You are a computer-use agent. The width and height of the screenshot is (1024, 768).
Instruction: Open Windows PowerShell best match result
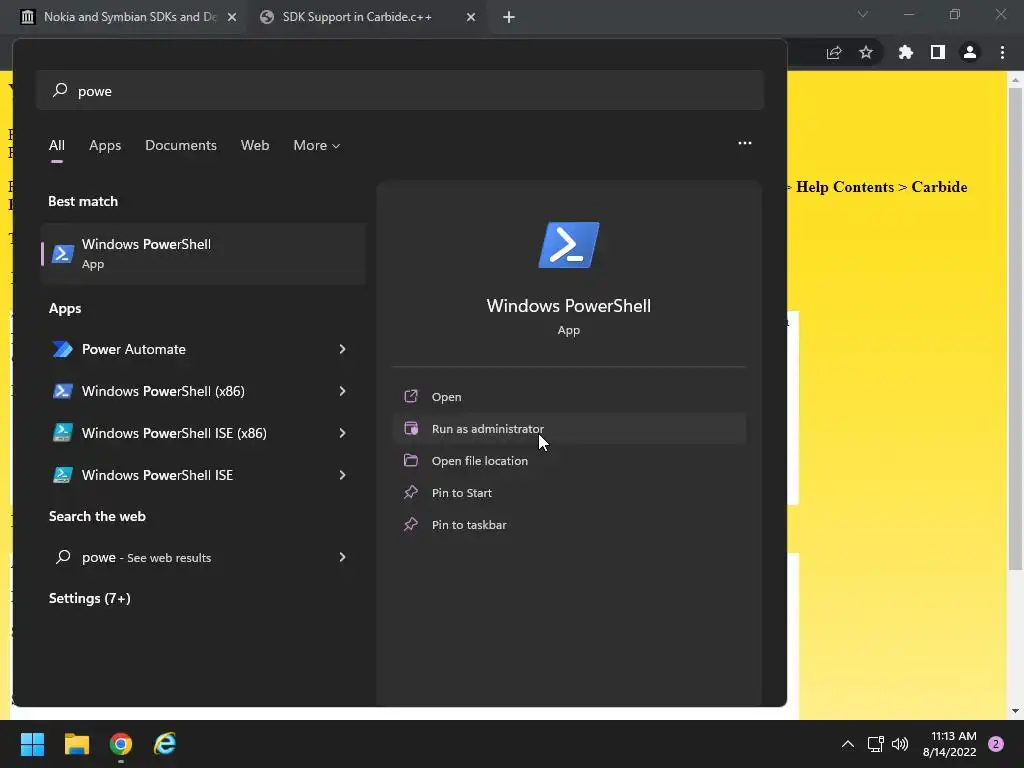[x=203, y=253]
